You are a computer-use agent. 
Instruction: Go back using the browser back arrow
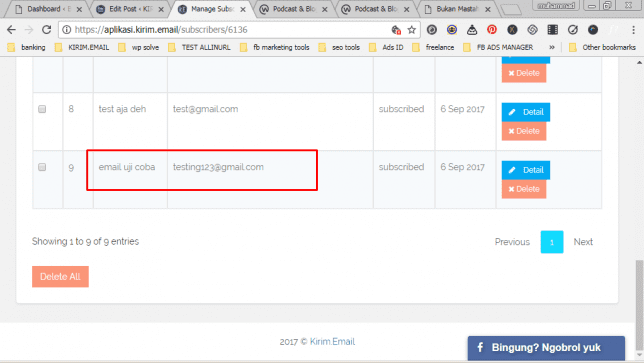point(12,30)
